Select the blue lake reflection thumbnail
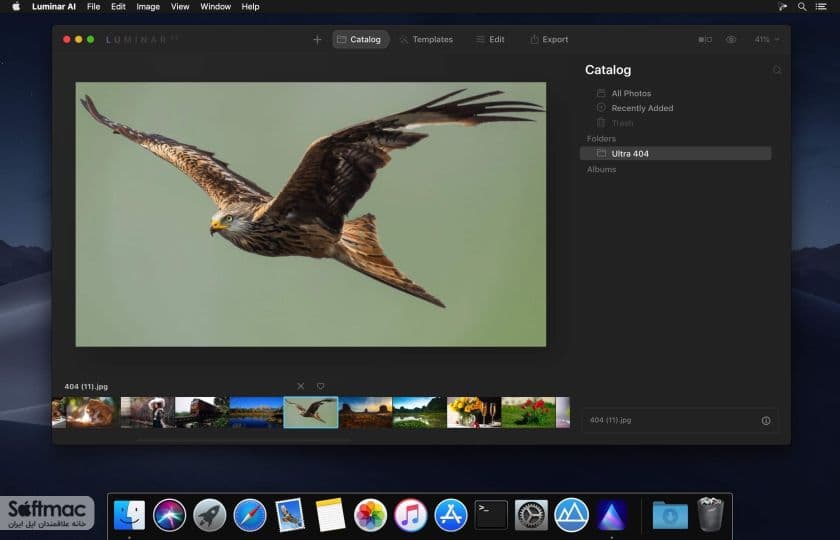This screenshot has height=540, width=840. [256, 412]
